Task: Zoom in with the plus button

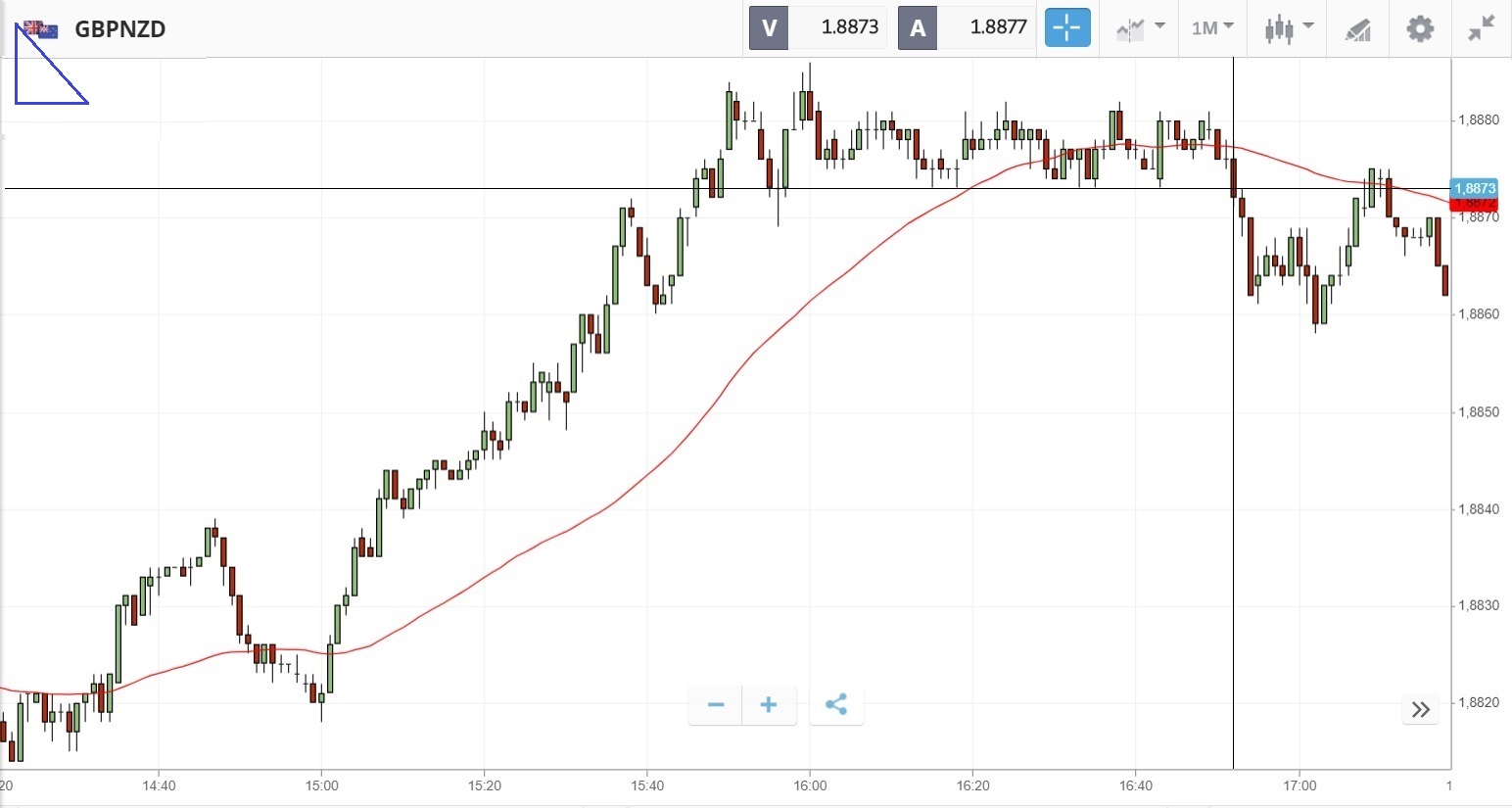Action: click(769, 705)
